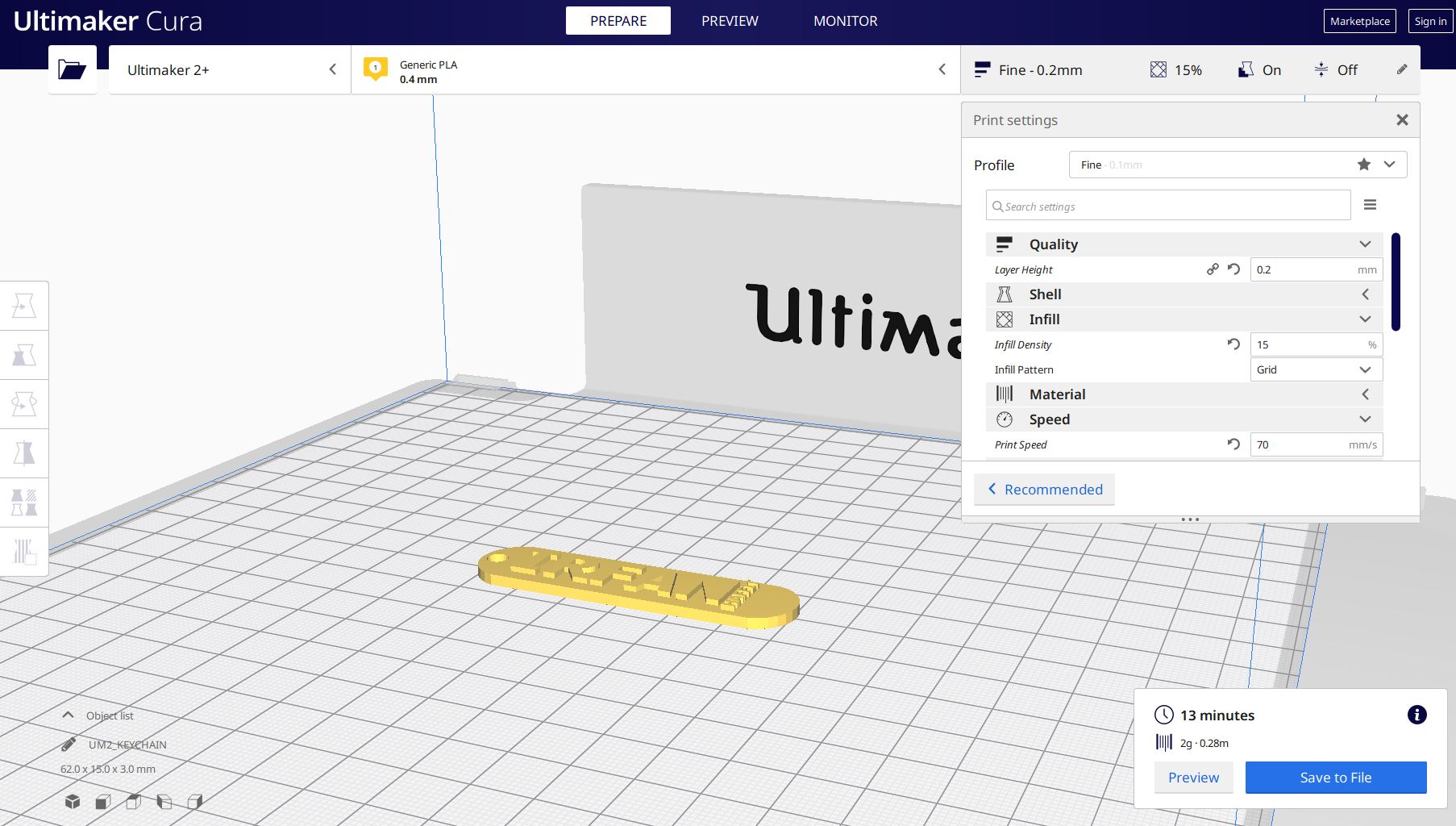1456x826 pixels.
Task: Collapse the Infill settings category
Action: (1365, 319)
